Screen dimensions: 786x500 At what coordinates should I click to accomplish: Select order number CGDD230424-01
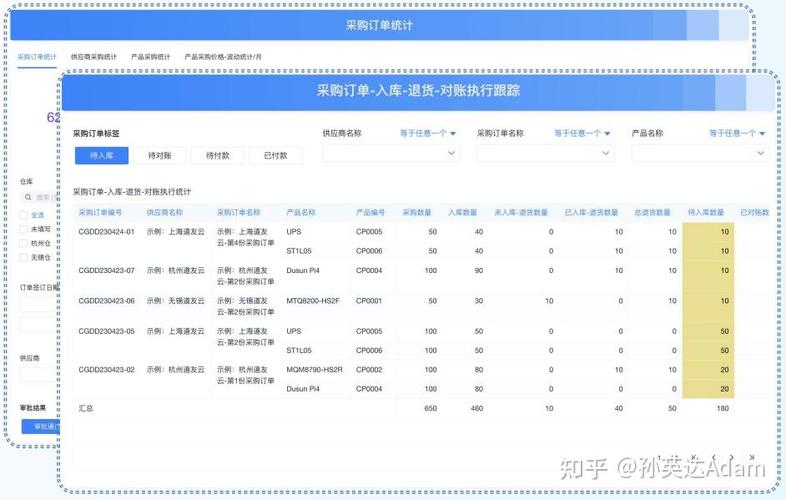[106, 232]
